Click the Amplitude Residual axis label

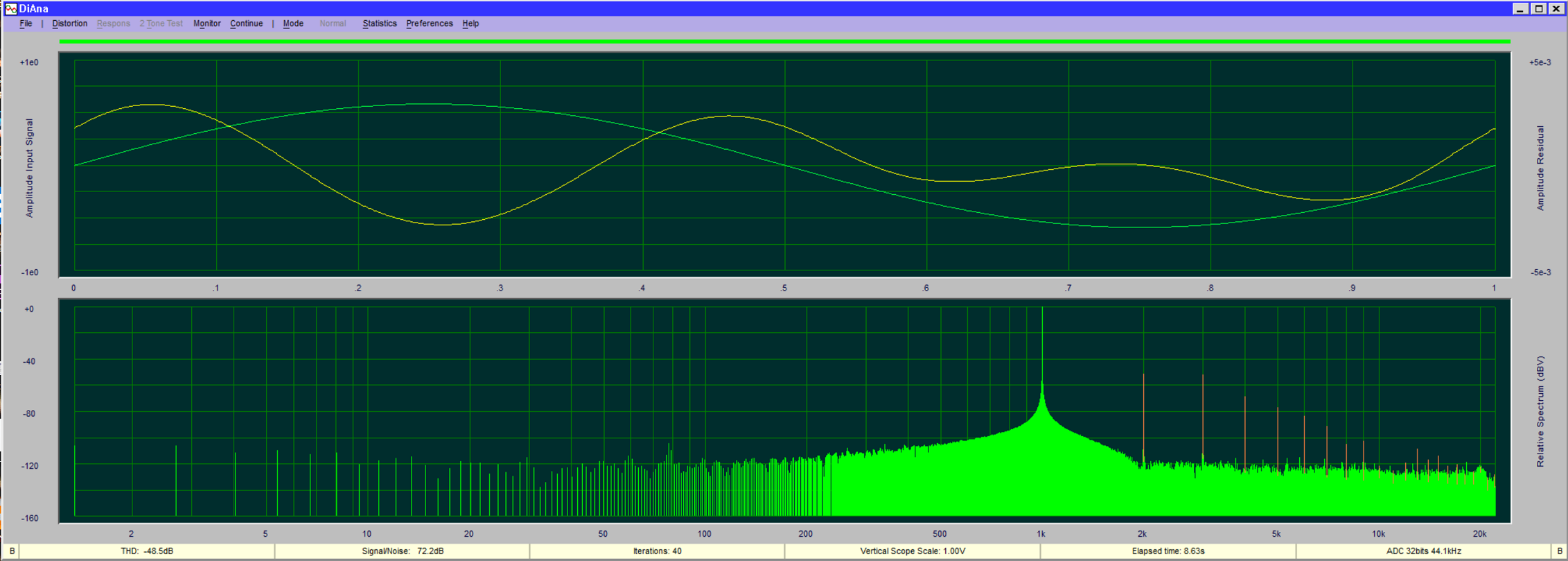1540,168
